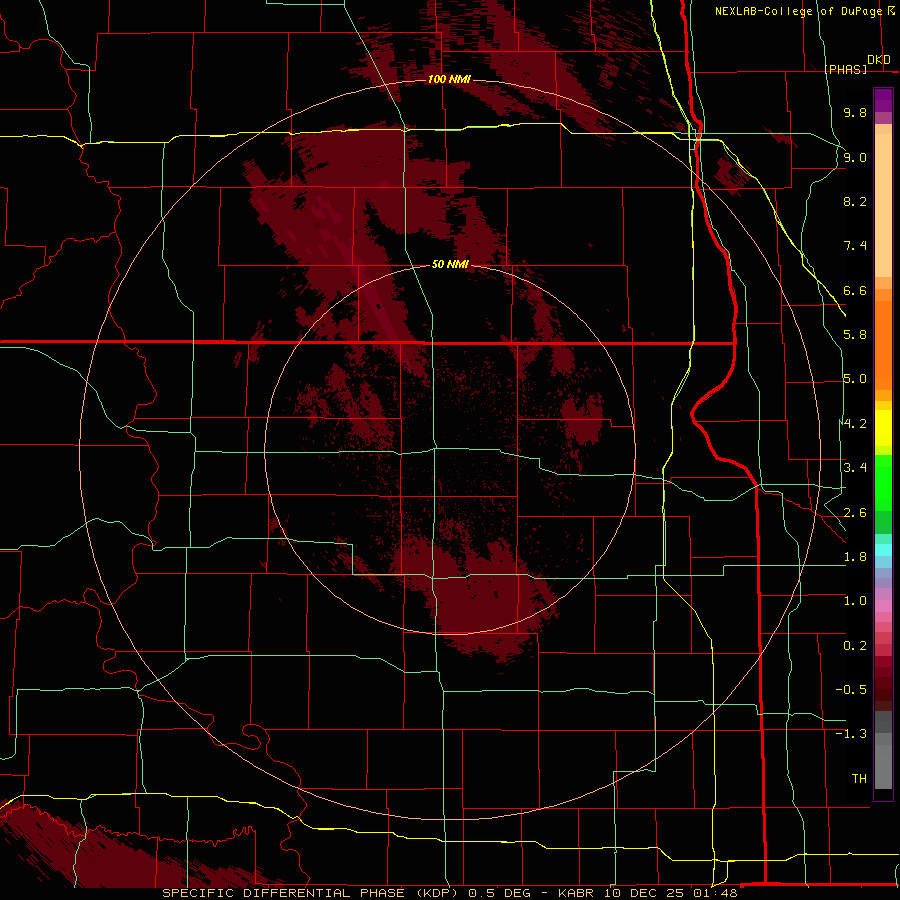Click the 5.0 color scale value

pos(855,379)
